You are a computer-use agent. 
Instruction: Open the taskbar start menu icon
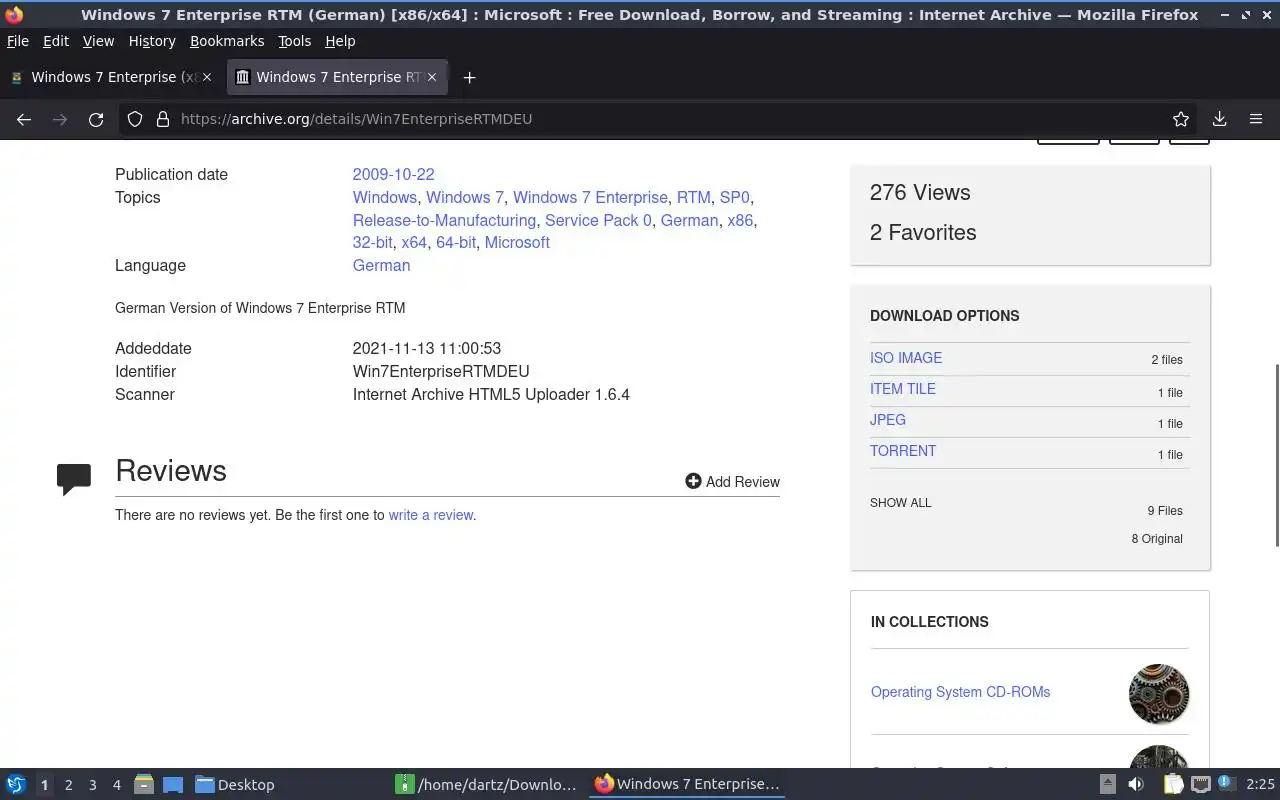[16, 784]
